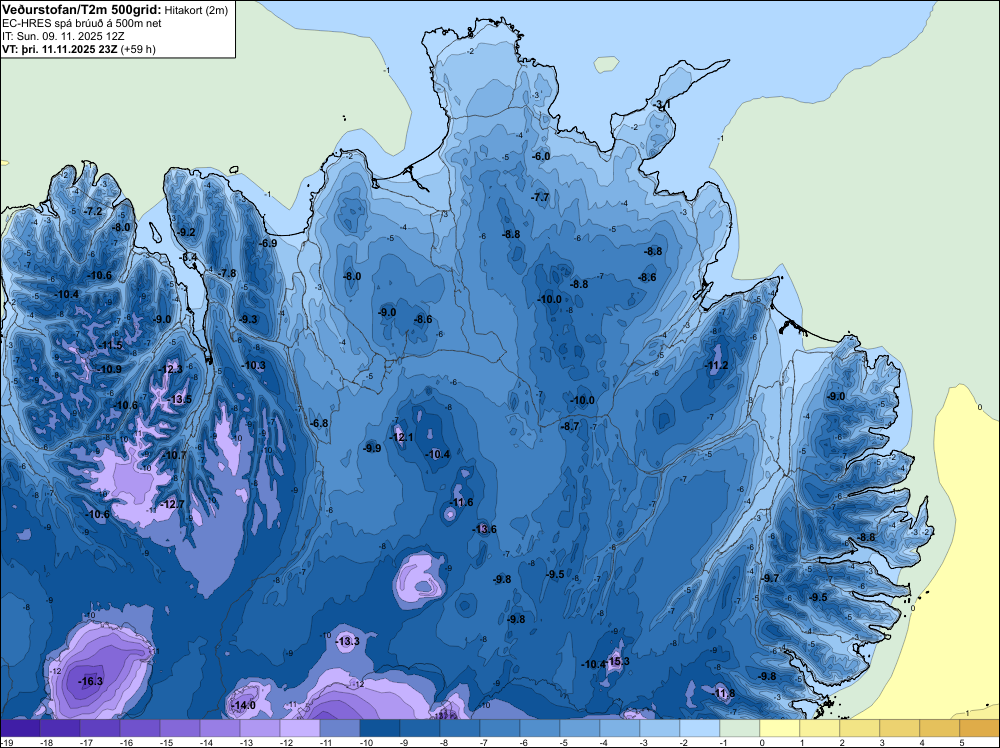Click the -6.9 temperature label
Screen dimensions: 1000x748
pos(268,243)
